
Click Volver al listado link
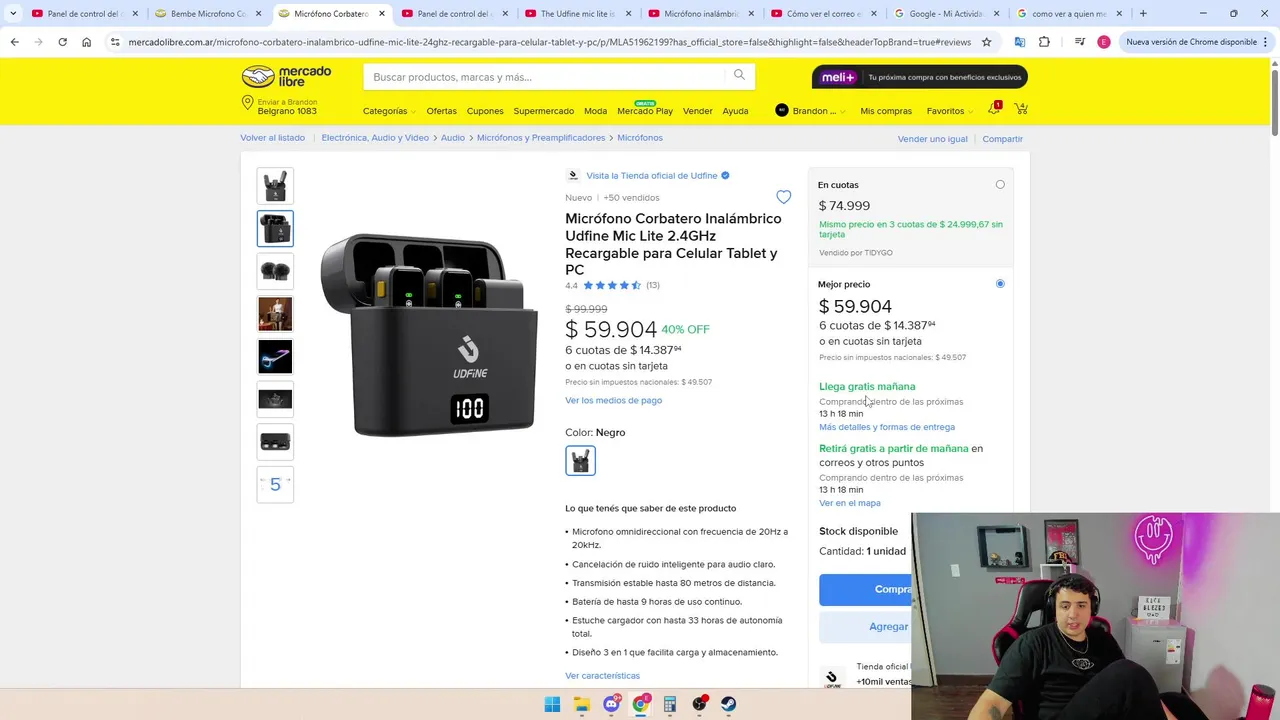point(272,138)
